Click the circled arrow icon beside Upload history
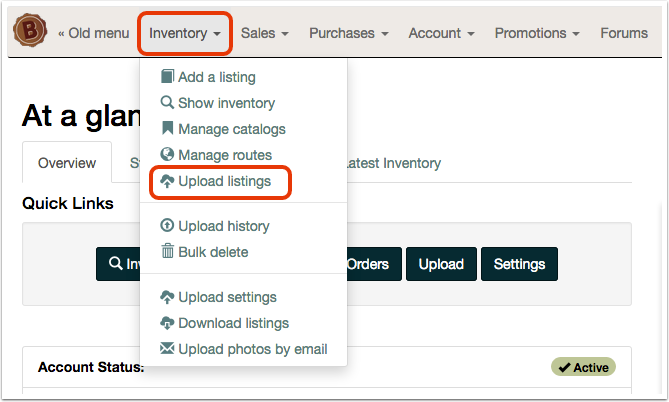The image size is (669, 402). (167, 225)
